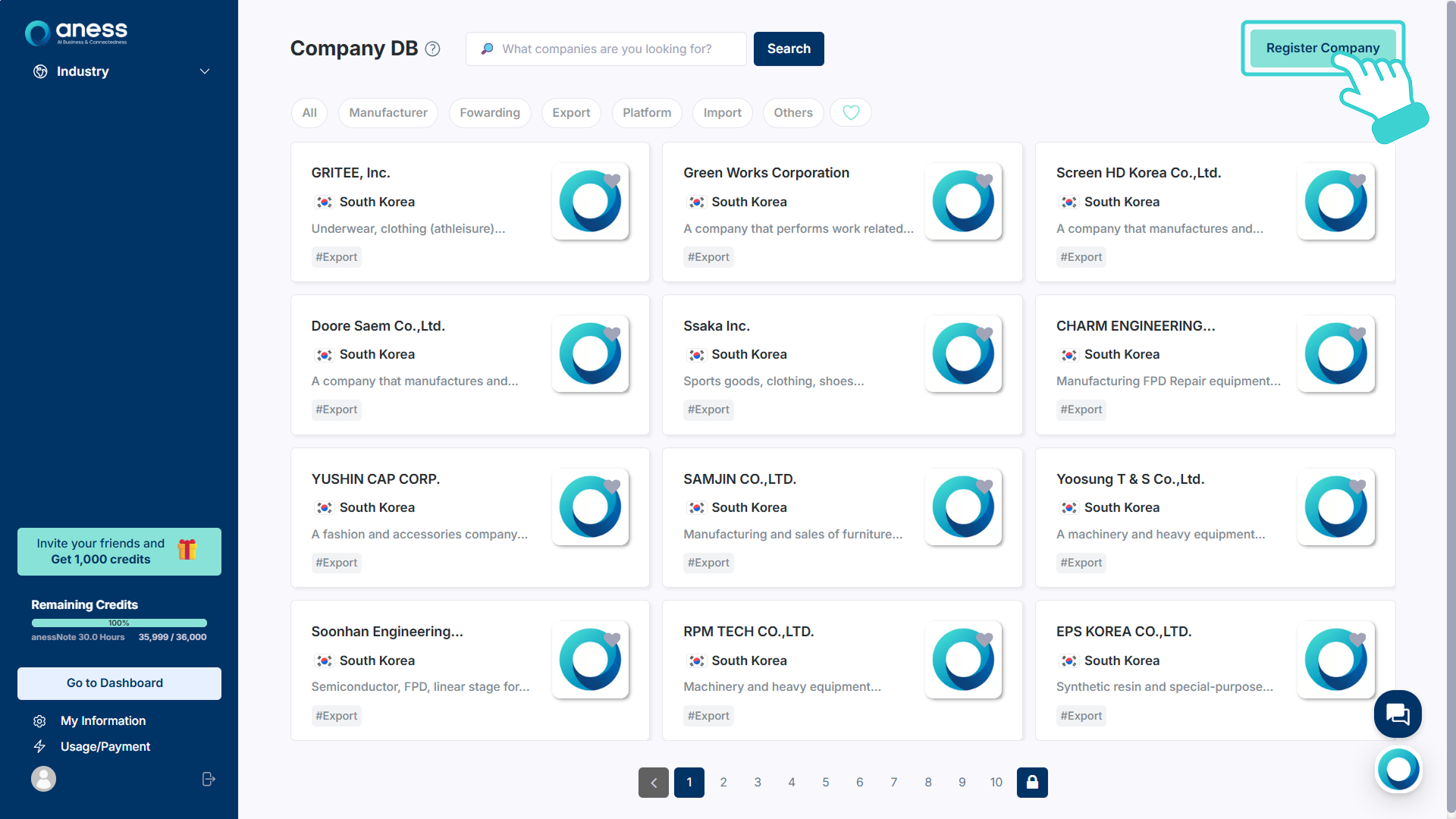Open the chat support bubble icon
Image resolution: width=1456 pixels, height=819 pixels.
pyautogui.click(x=1397, y=714)
